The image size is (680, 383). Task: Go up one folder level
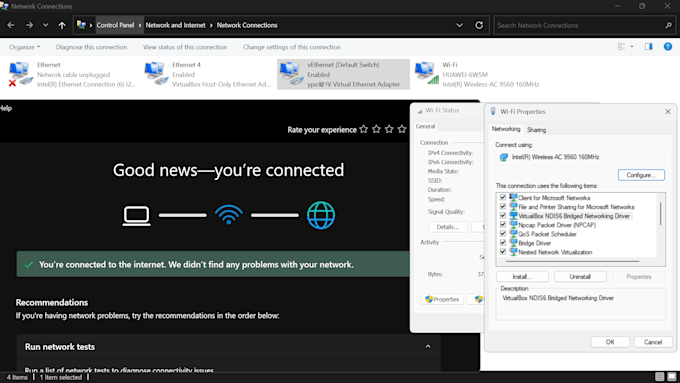[62, 25]
